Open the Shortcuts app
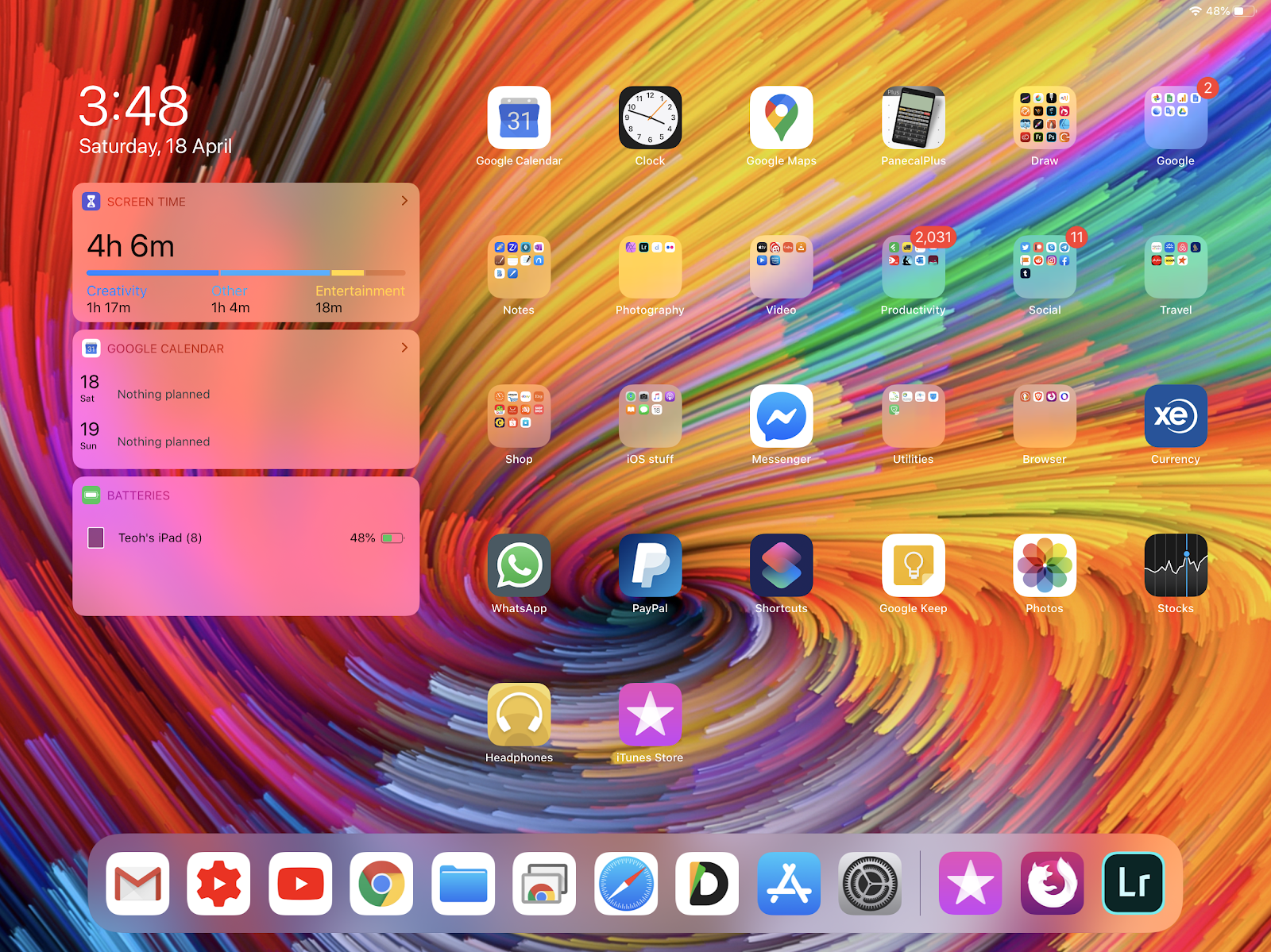Viewport: 1271px width, 952px height. 781,565
